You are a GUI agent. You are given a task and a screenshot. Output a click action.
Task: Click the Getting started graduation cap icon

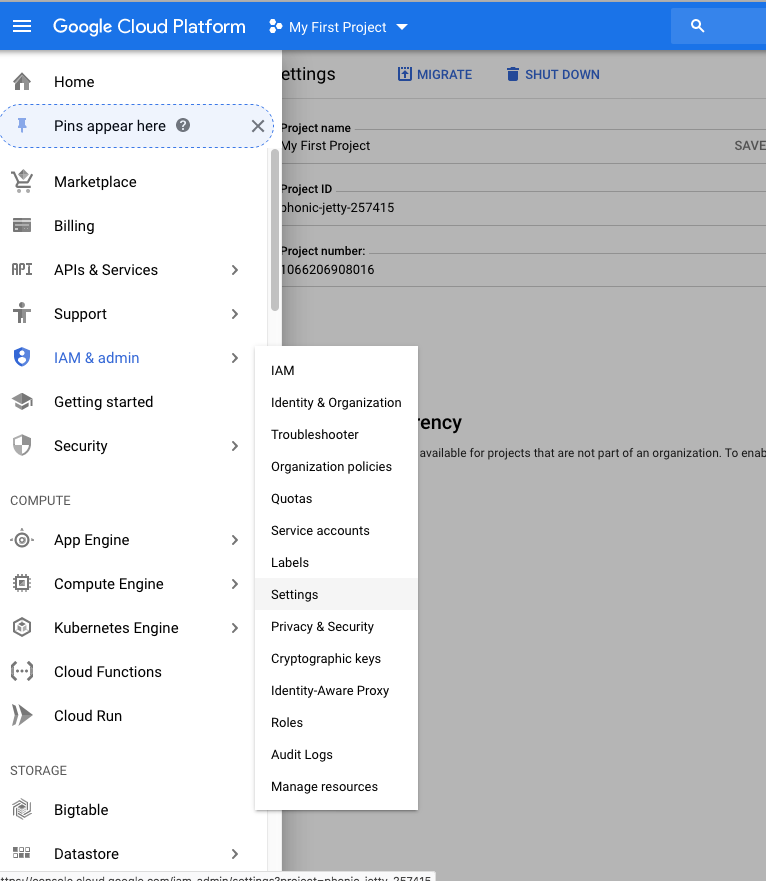22,401
